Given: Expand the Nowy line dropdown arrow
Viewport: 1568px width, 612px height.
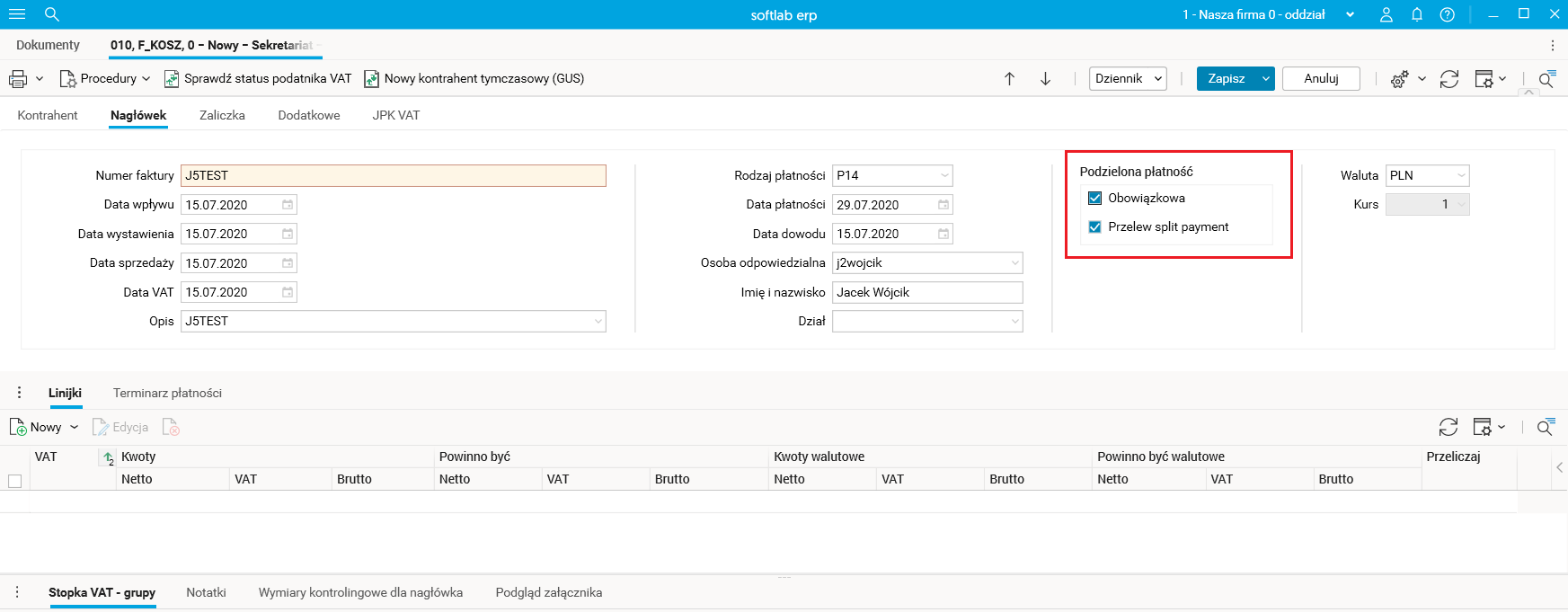Looking at the screenshot, I should pos(74,427).
